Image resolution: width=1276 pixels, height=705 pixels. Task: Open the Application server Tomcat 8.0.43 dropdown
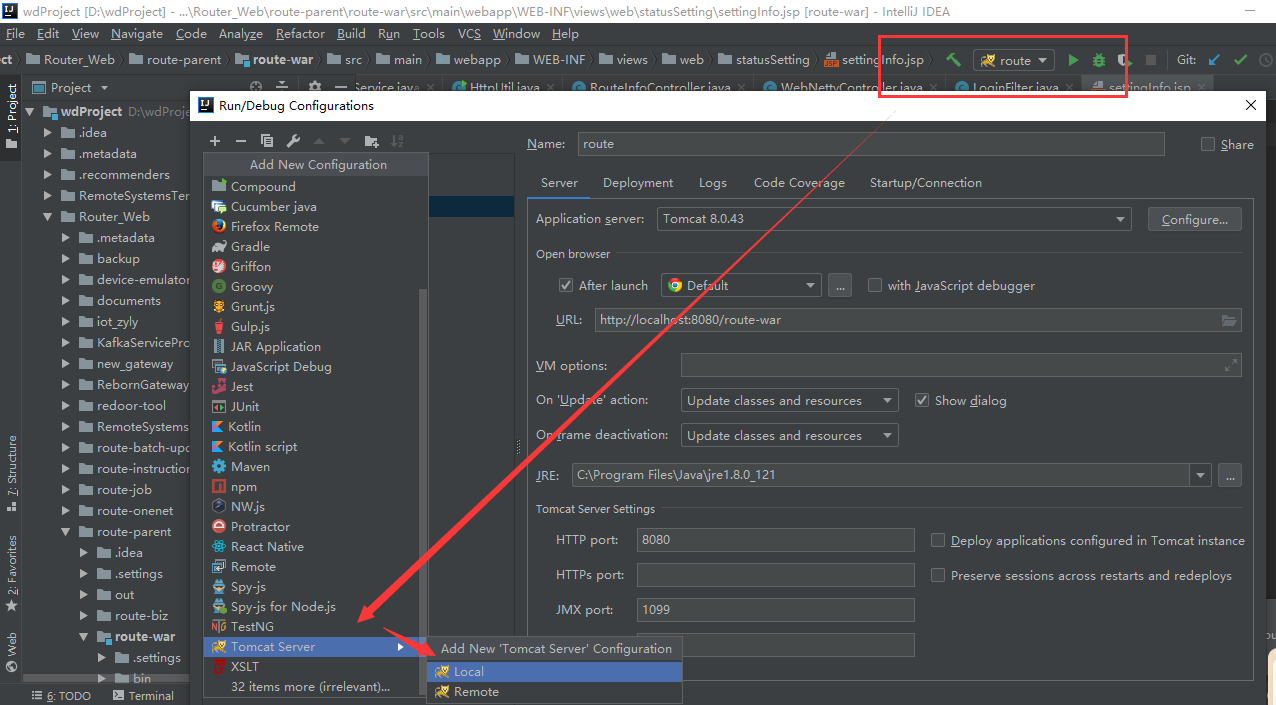pos(894,219)
